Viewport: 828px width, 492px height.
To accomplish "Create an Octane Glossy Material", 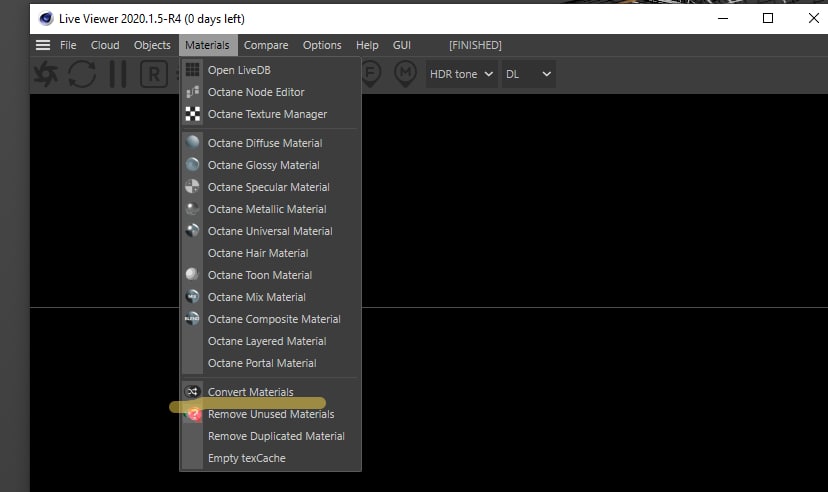I will pos(271,165).
